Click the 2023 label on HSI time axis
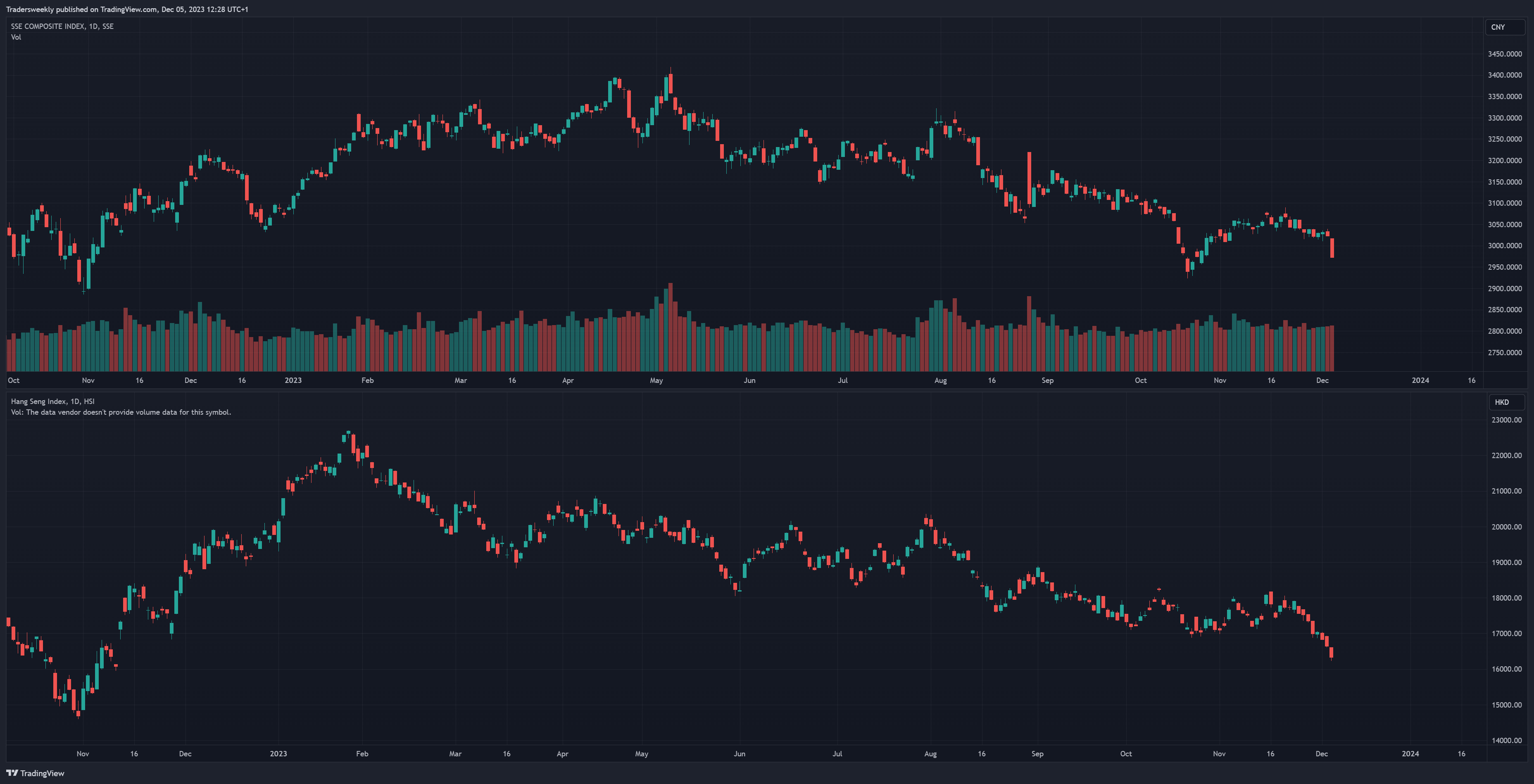1534x784 pixels. coord(278,754)
